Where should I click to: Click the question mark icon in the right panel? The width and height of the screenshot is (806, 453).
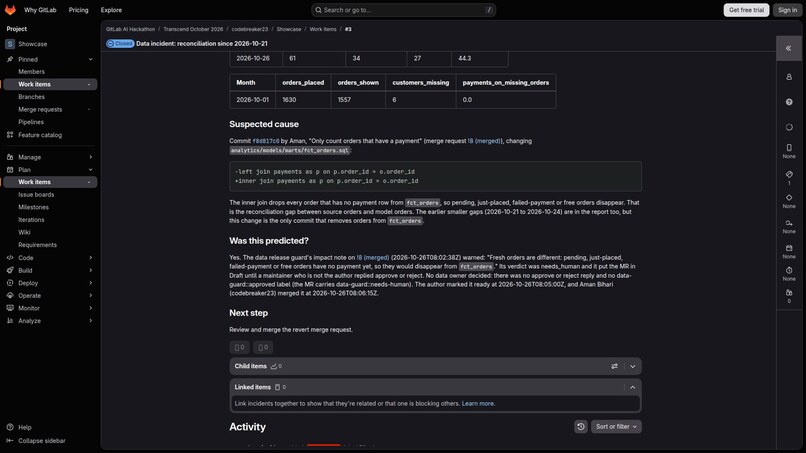point(789,102)
